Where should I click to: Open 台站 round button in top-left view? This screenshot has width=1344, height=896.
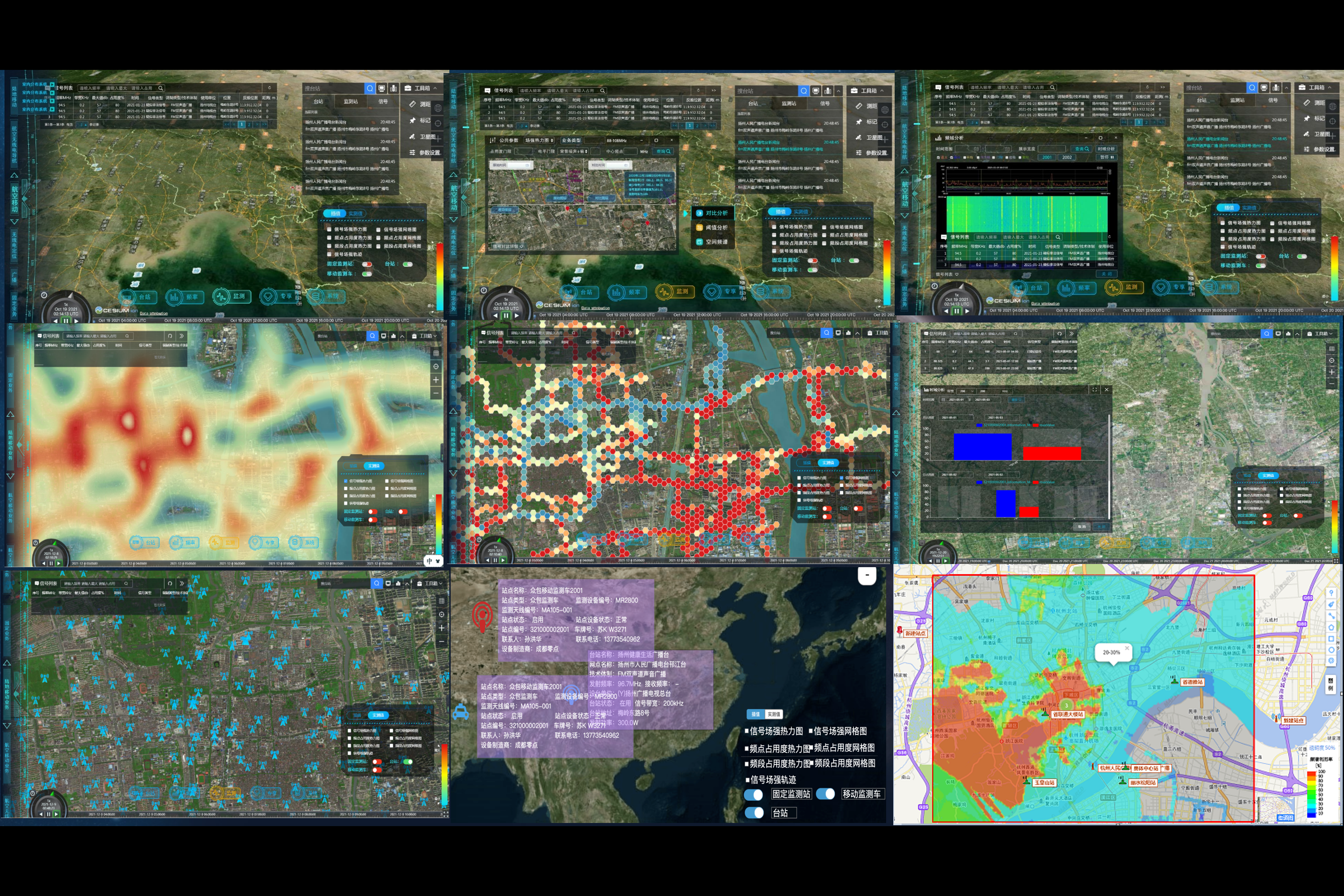pos(139,297)
